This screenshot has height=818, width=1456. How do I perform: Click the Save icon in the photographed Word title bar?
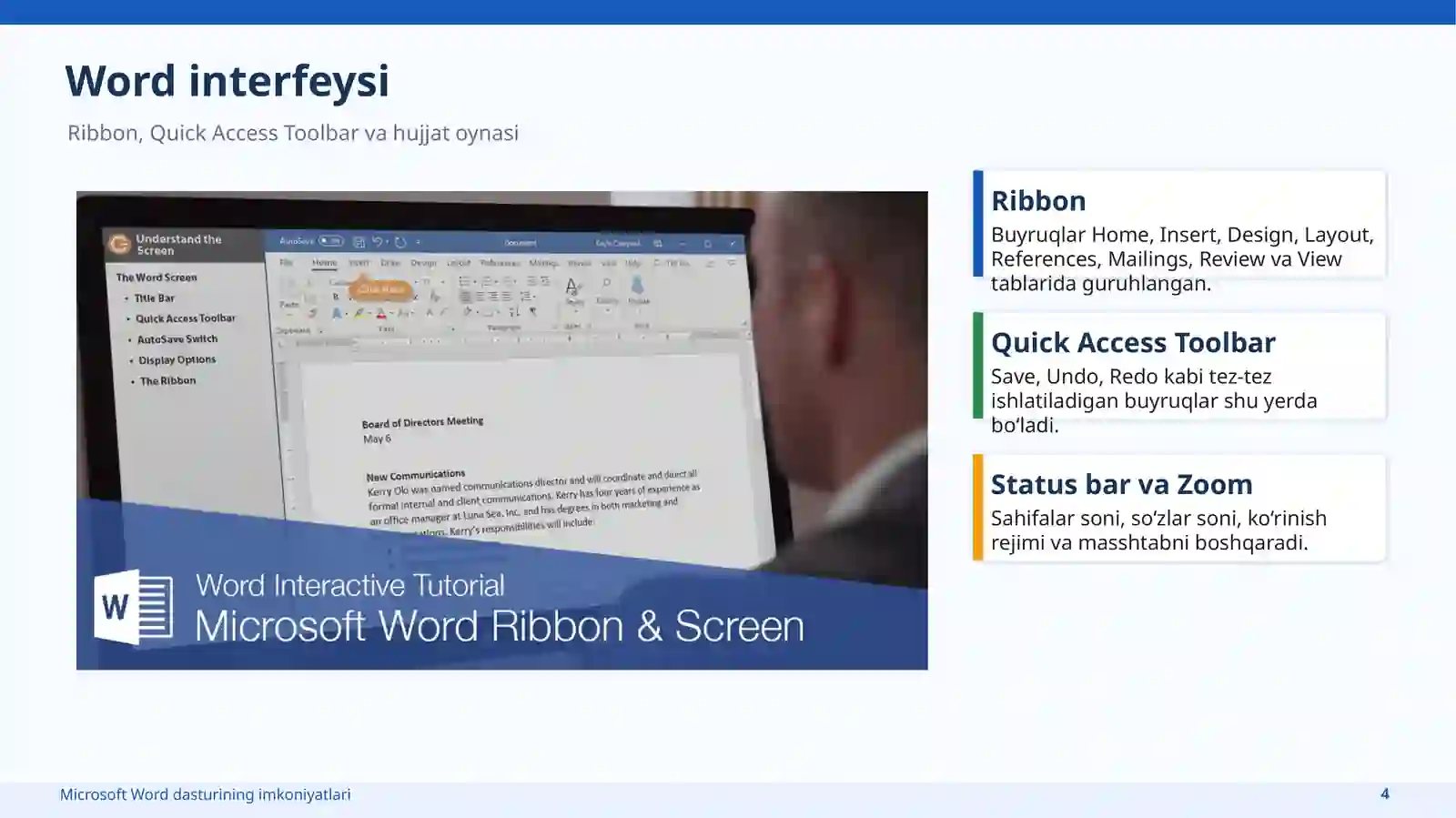pyautogui.click(x=359, y=242)
